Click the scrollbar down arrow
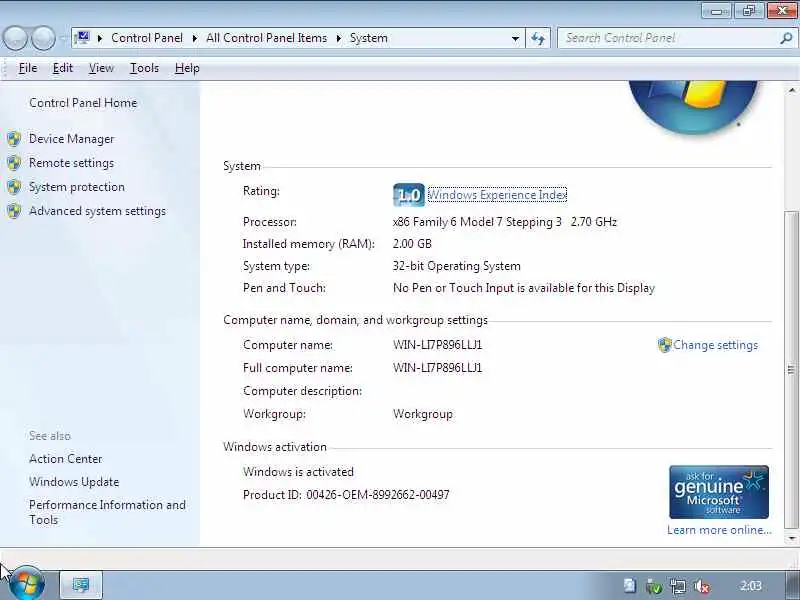800x600 pixels. 791,538
